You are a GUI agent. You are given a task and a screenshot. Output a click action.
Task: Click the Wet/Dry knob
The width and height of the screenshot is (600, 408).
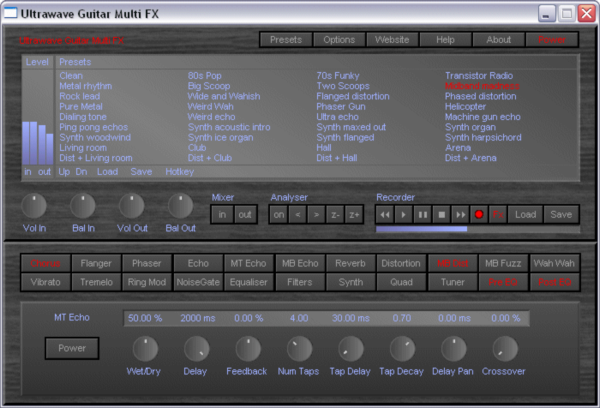tap(146, 349)
